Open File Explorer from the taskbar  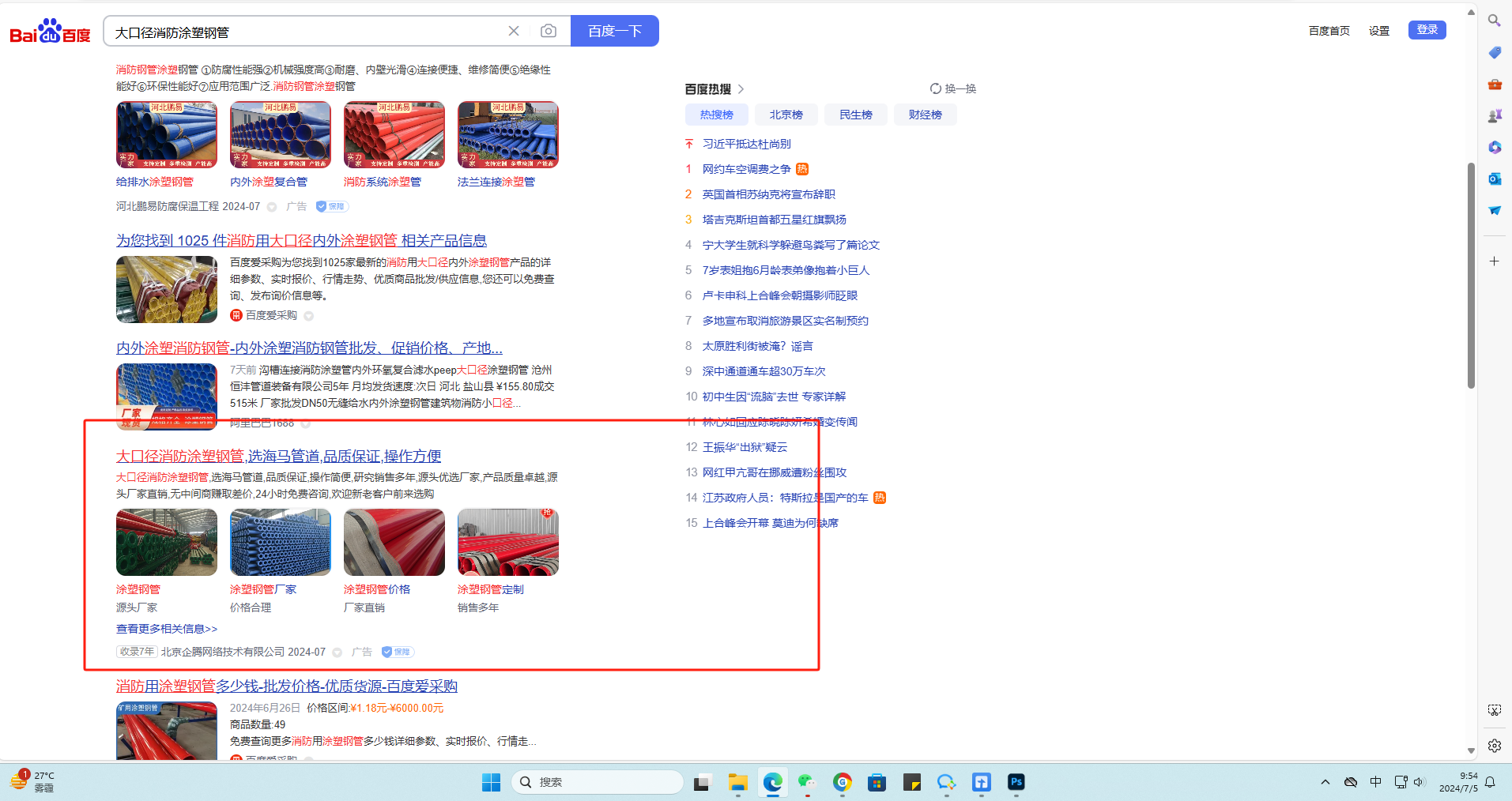click(x=737, y=782)
